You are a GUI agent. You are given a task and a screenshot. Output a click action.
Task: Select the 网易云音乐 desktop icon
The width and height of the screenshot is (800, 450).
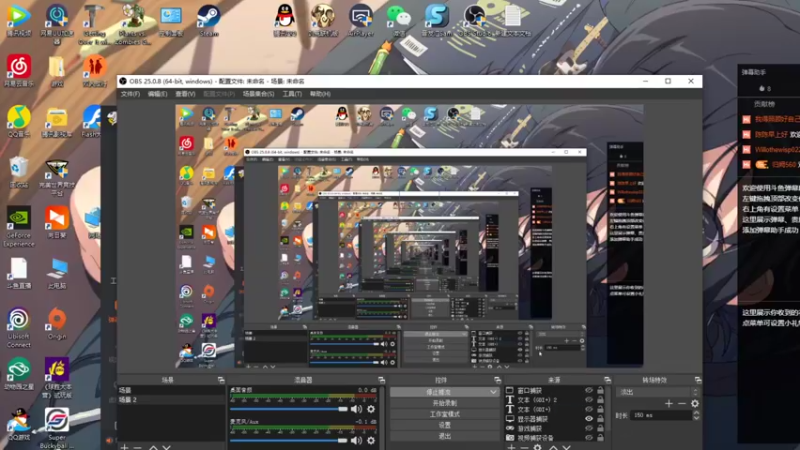19,71
